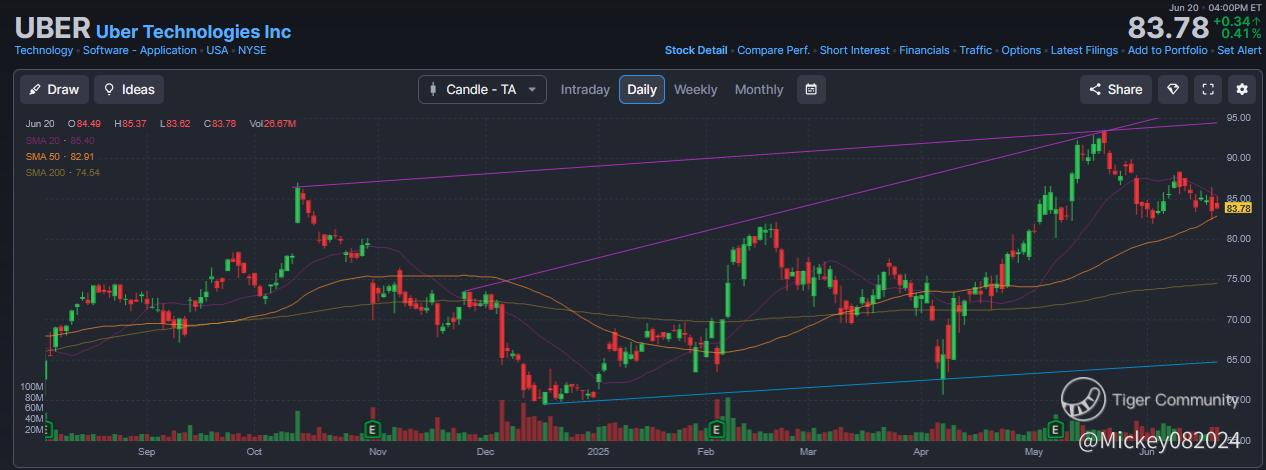Click the 95.00 price axis label
This screenshot has width=1266, height=470.
pos(1238,118)
